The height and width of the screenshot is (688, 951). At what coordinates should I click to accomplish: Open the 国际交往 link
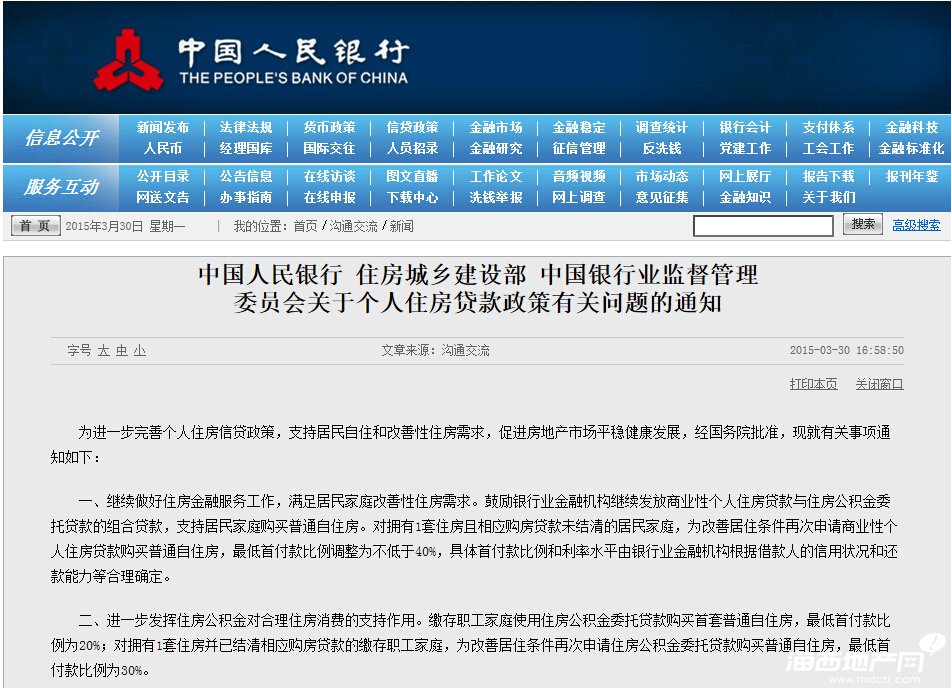(329, 149)
